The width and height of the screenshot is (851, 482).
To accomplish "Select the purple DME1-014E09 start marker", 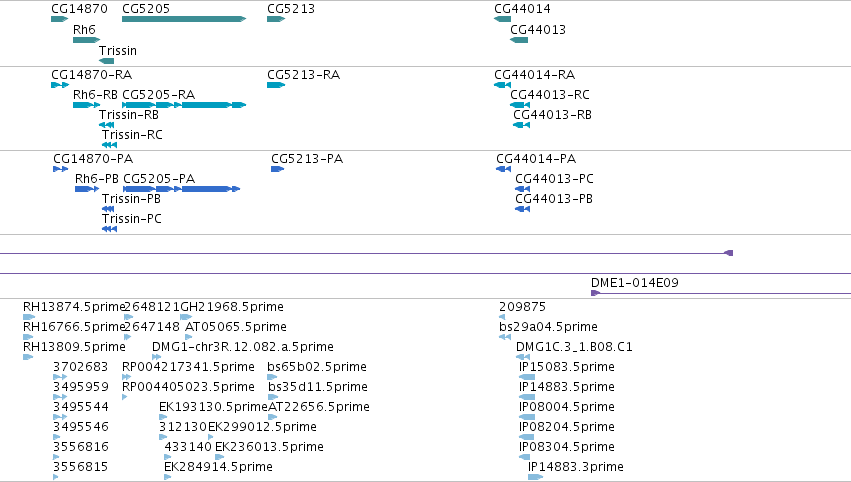I will tap(595, 293).
